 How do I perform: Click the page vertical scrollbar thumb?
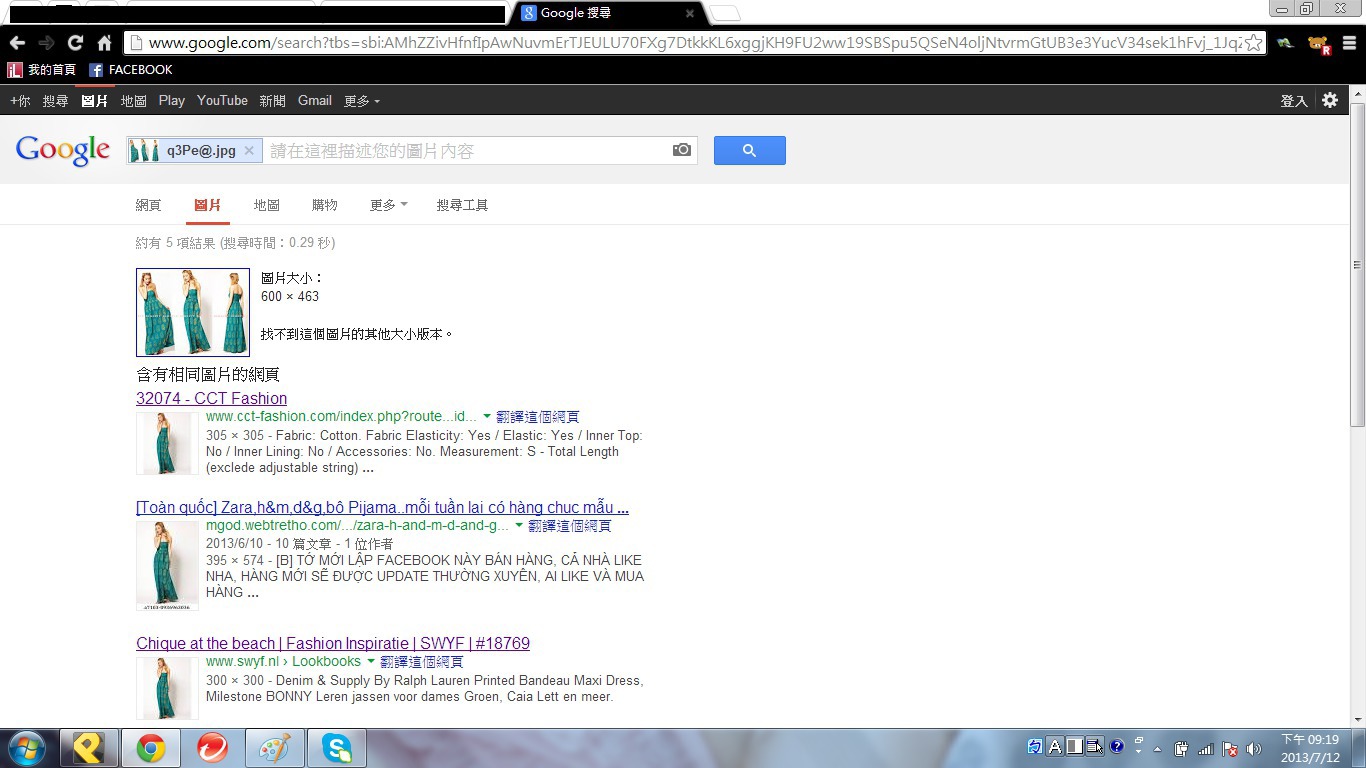(1357, 264)
